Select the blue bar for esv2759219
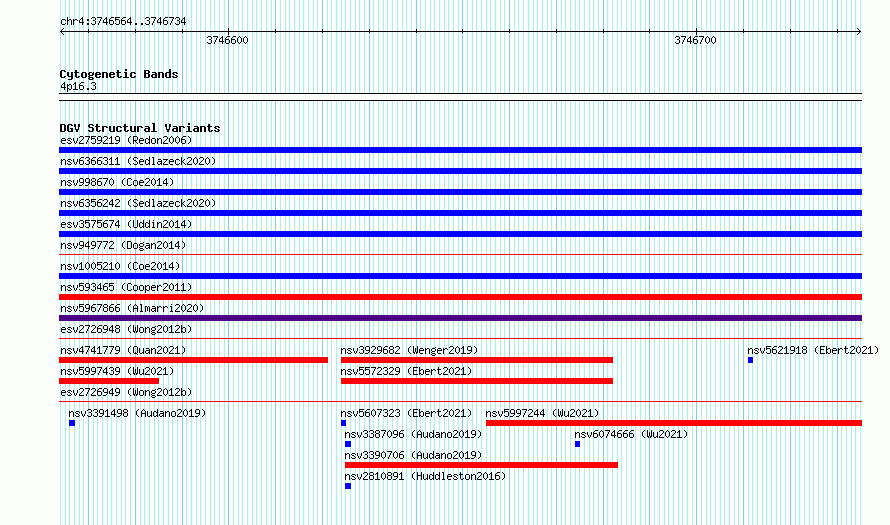Image resolution: width=890 pixels, height=525 pixels. 460,150
